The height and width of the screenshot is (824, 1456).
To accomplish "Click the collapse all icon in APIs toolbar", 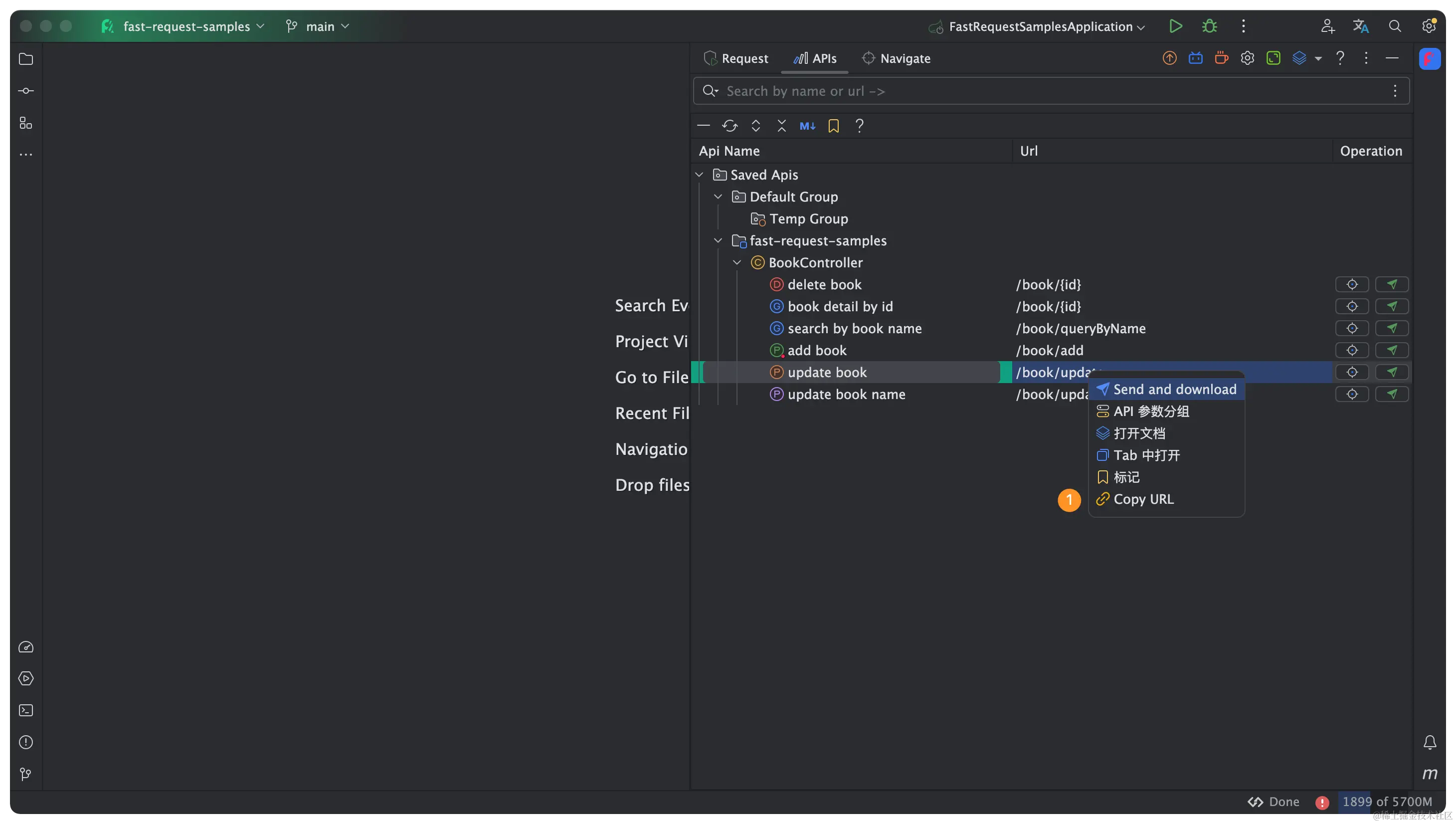I will click(782, 126).
